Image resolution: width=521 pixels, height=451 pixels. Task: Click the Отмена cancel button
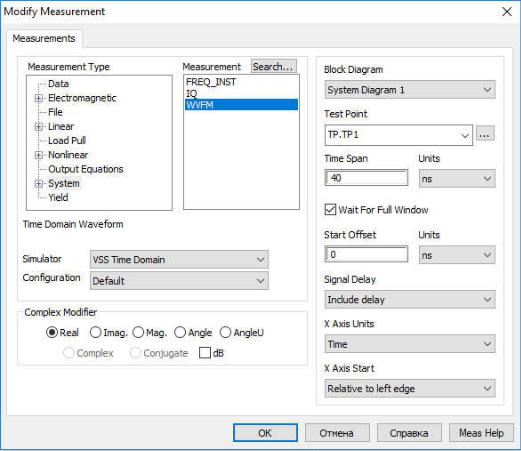pyautogui.click(x=337, y=433)
